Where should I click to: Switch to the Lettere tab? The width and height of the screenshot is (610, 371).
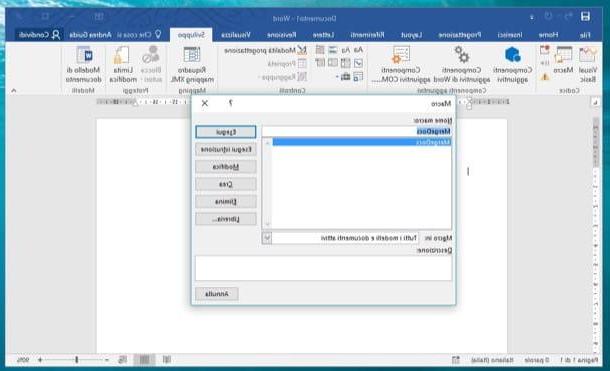(x=324, y=35)
